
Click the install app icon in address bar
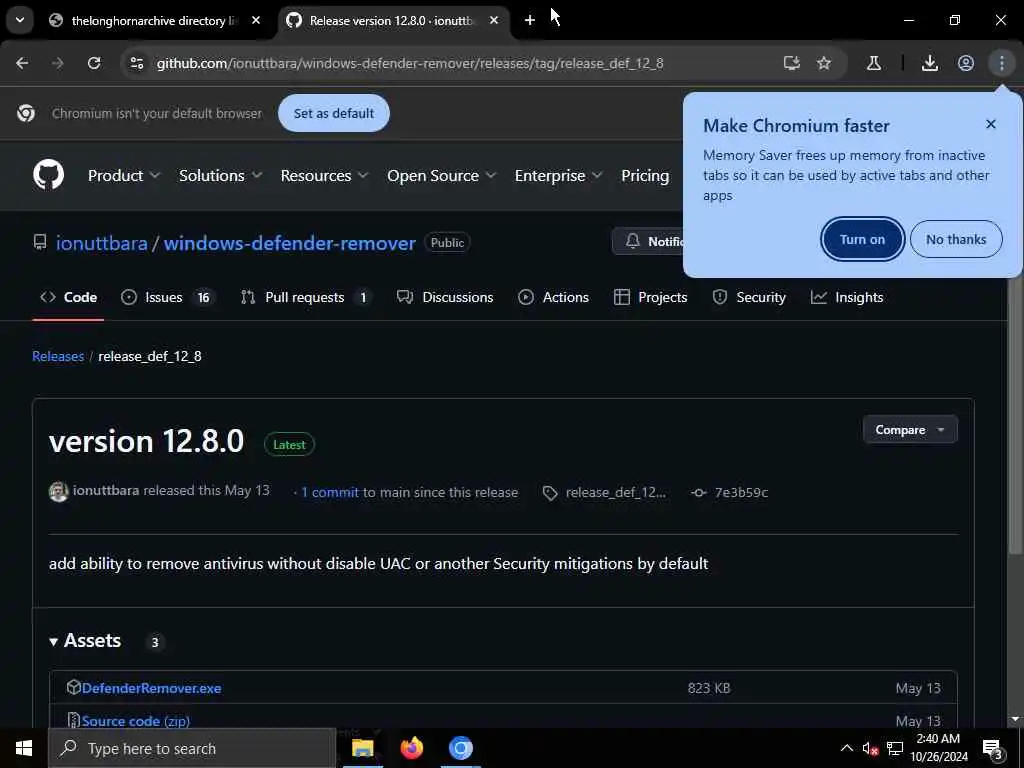[x=792, y=63]
